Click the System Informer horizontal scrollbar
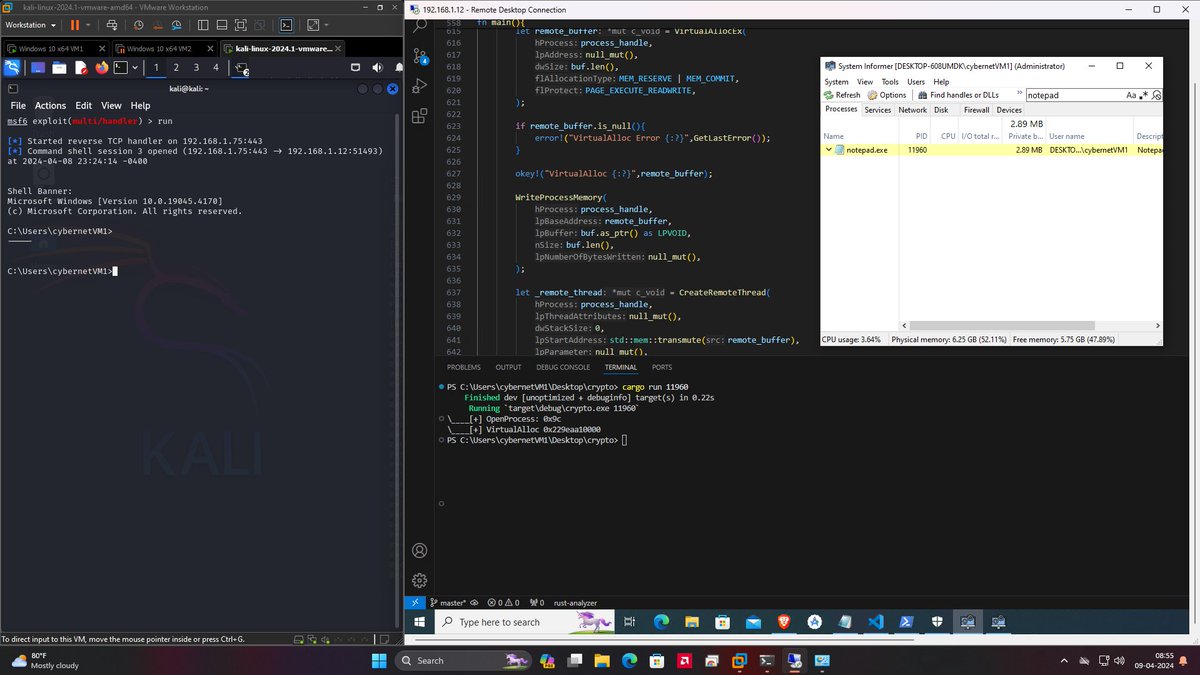This screenshot has width=1200, height=675. coord(1030,325)
